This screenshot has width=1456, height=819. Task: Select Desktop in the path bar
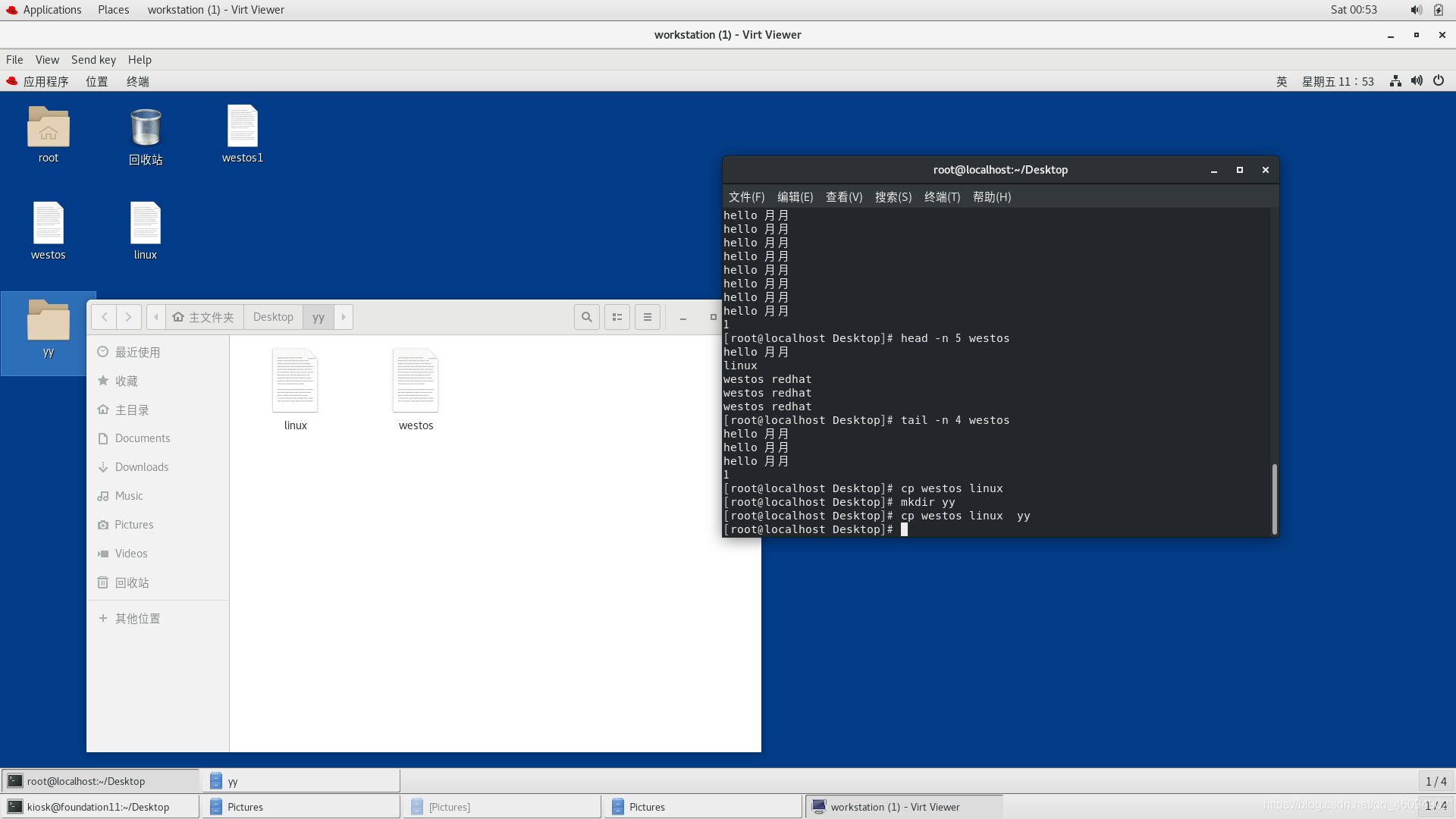(x=273, y=317)
